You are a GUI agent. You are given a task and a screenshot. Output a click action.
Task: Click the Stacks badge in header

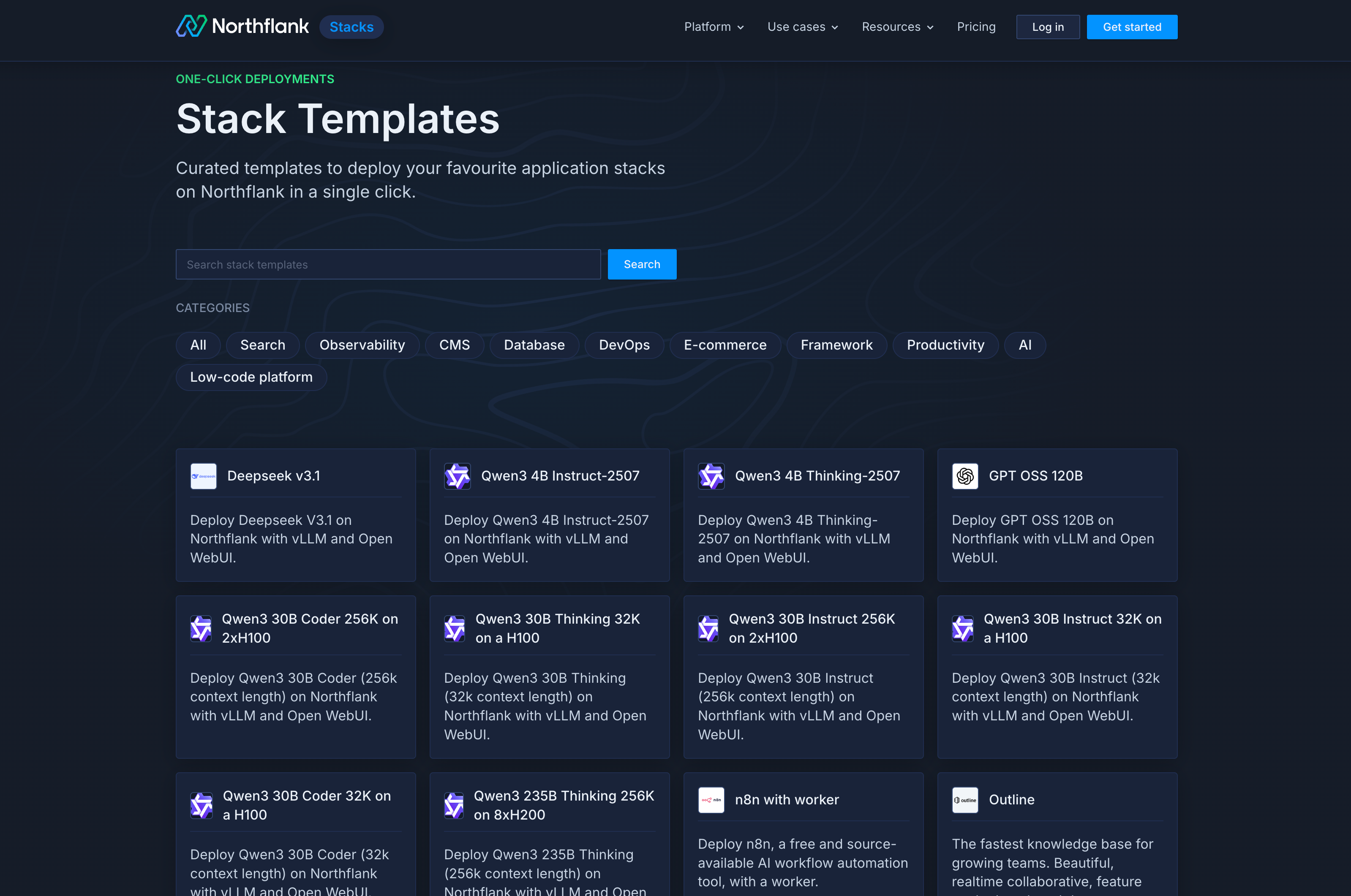(x=351, y=27)
